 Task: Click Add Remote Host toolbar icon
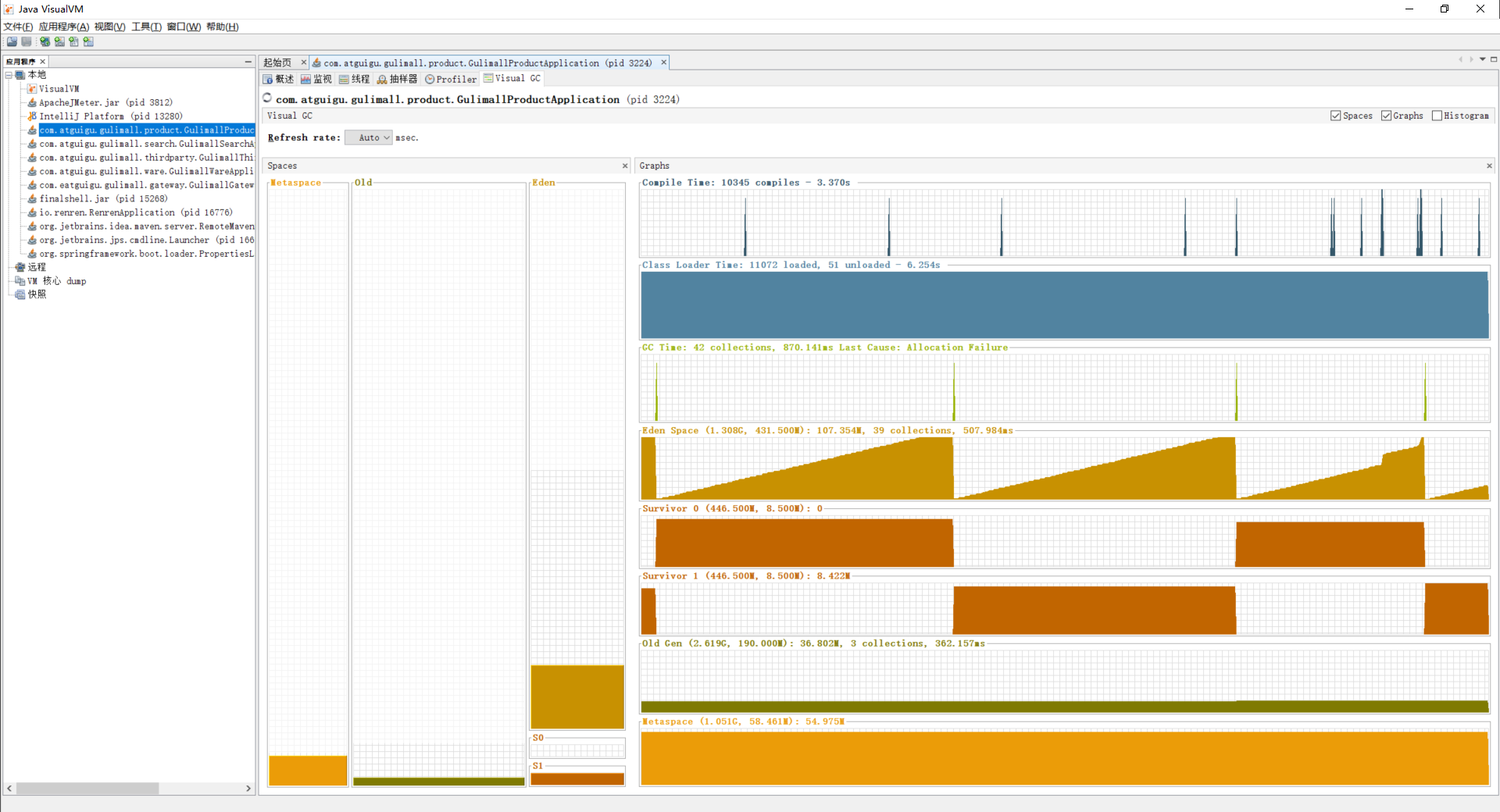[x=45, y=42]
